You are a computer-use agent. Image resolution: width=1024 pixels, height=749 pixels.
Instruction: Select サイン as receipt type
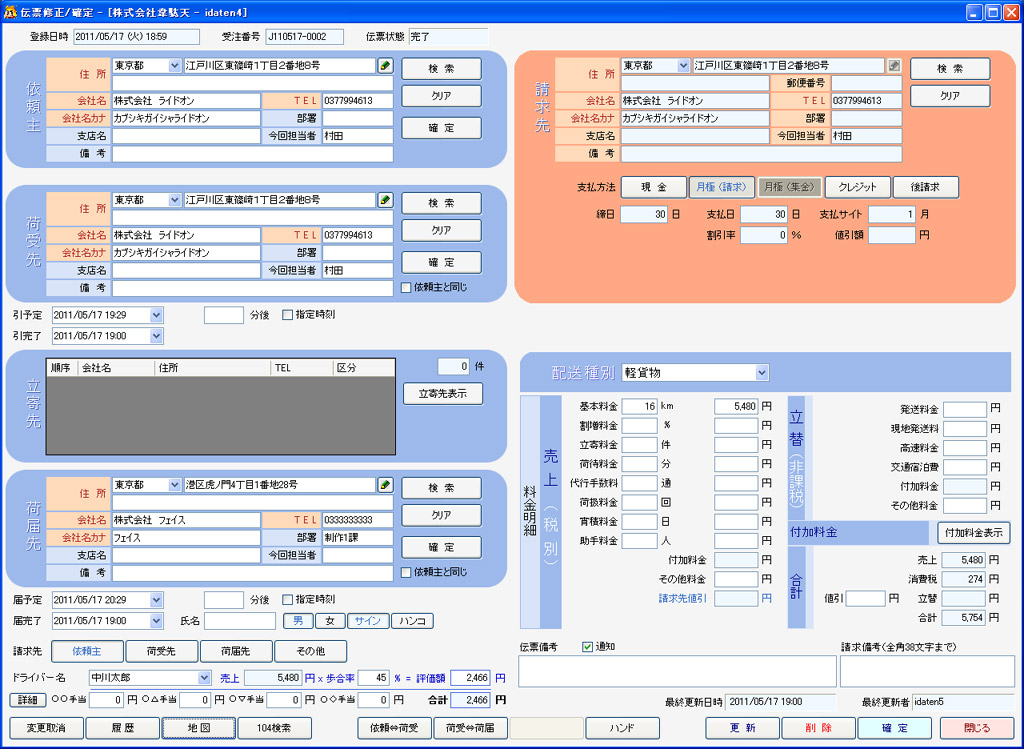click(368, 621)
